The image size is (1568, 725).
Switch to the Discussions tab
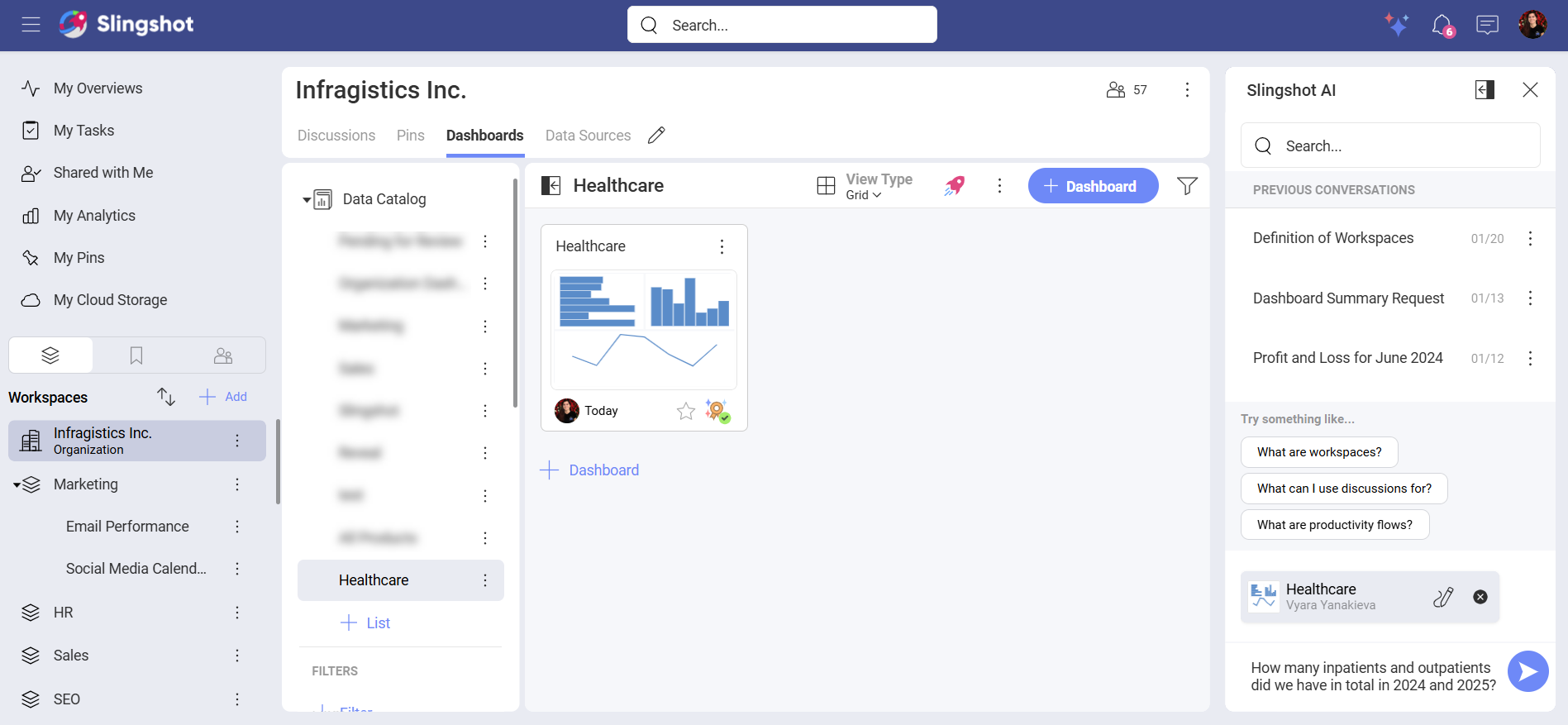click(336, 136)
